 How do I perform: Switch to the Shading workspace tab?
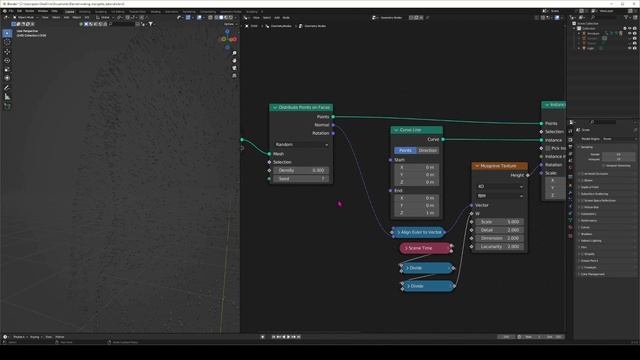pyautogui.click(x=156, y=12)
